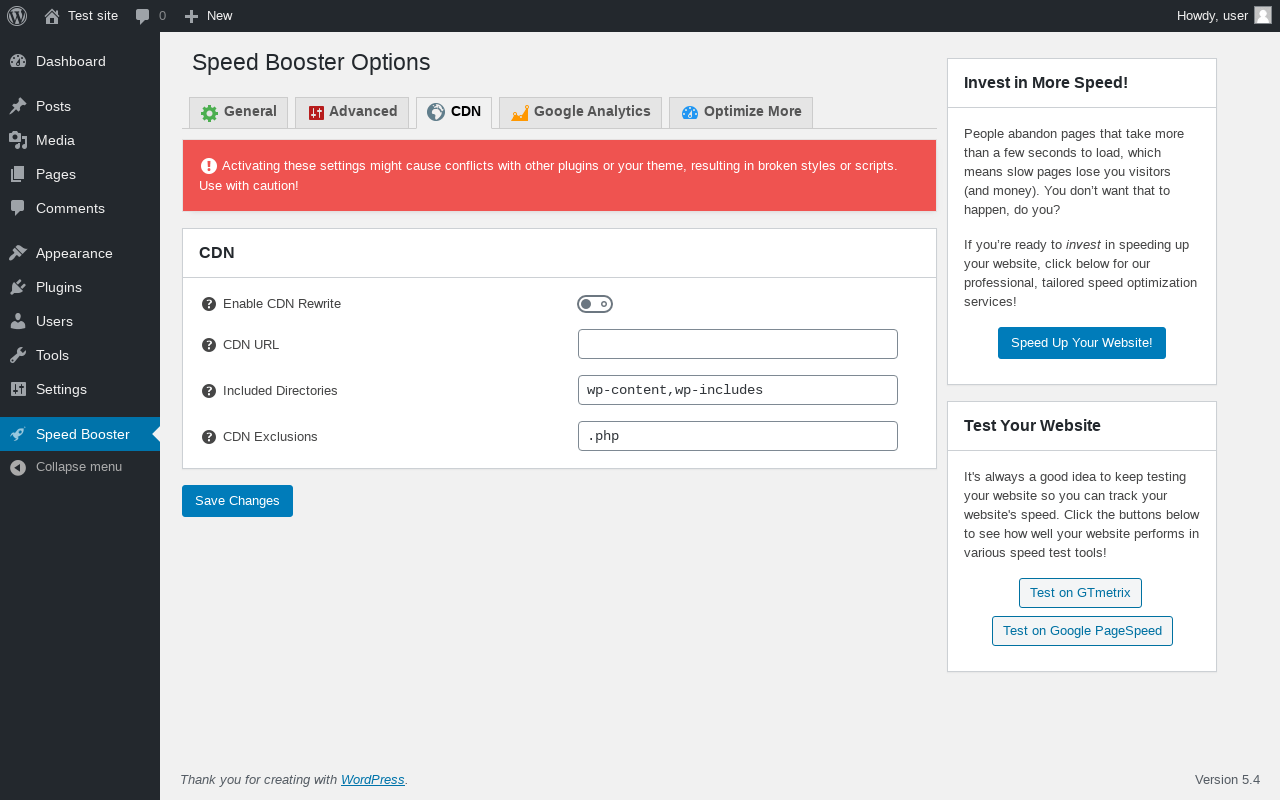
Task: Switch to the Advanced tab
Action: pyautogui.click(x=352, y=112)
